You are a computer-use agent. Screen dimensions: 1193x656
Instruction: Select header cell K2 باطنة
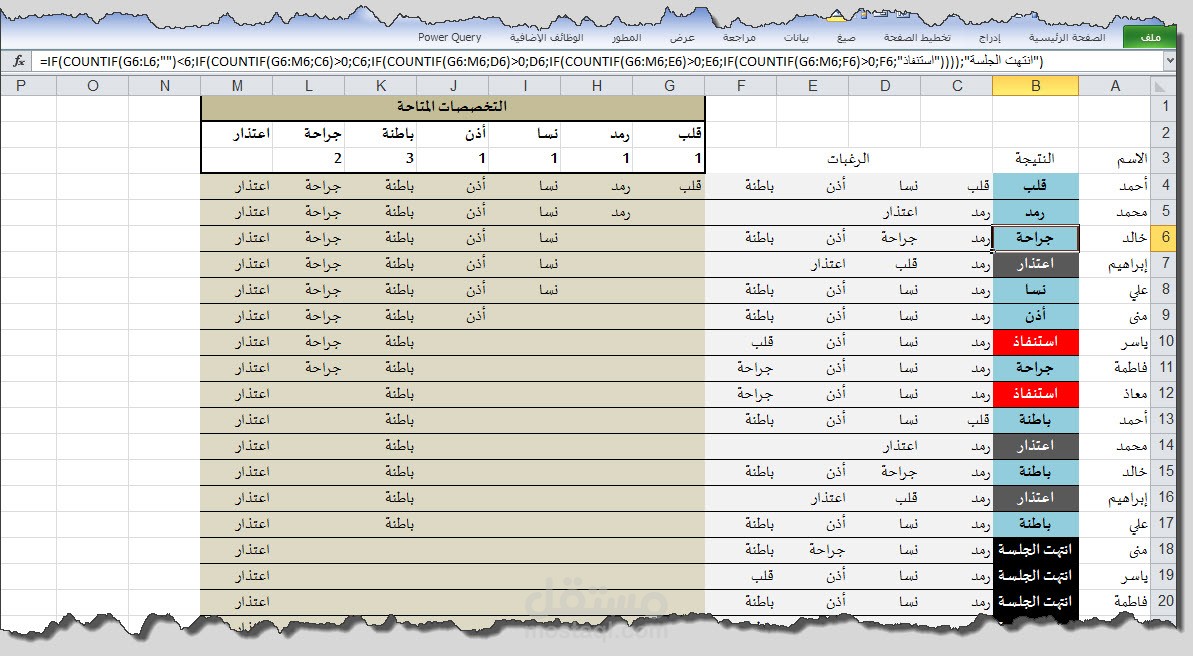click(x=381, y=134)
